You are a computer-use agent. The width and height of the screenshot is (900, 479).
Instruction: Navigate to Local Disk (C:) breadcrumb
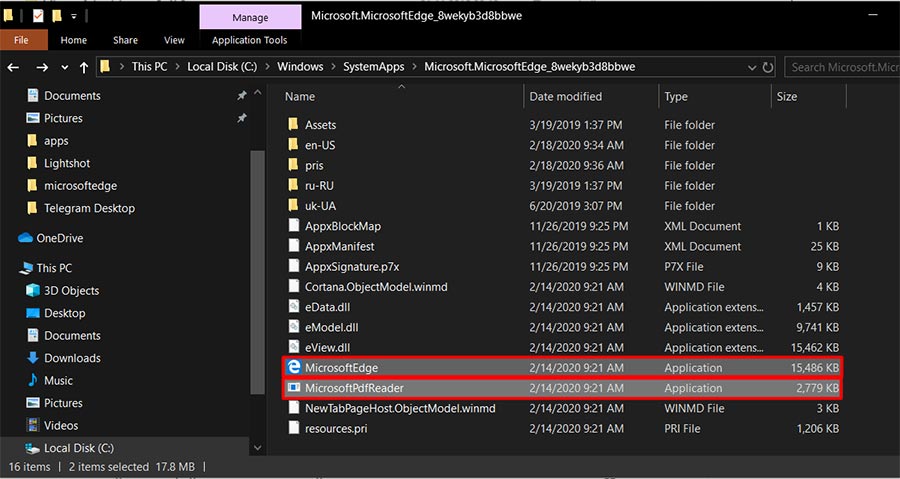(x=222, y=67)
